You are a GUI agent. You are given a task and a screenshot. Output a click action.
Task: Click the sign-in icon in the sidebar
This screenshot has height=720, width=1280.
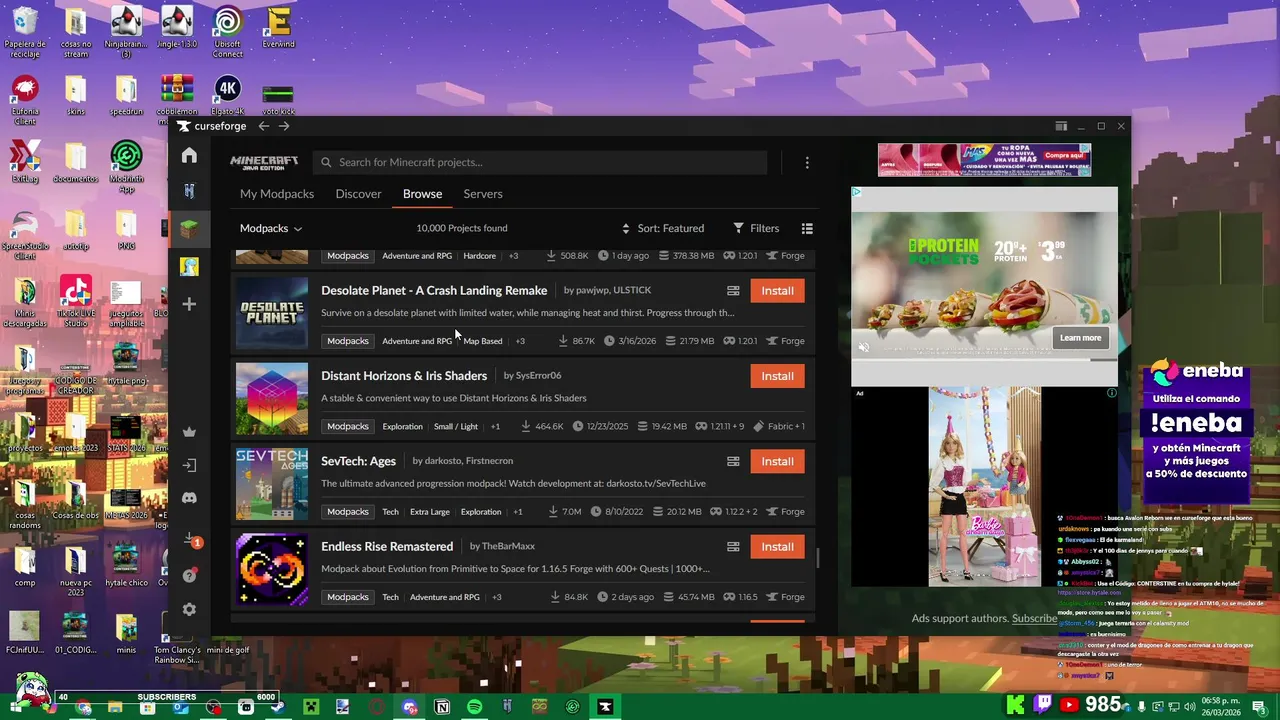click(189, 465)
